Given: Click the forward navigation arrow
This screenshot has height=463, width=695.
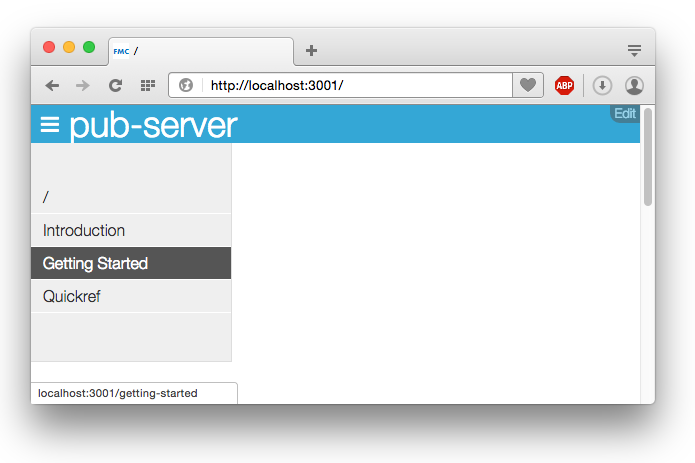Looking at the screenshot, I should click(x=82, y=85).
